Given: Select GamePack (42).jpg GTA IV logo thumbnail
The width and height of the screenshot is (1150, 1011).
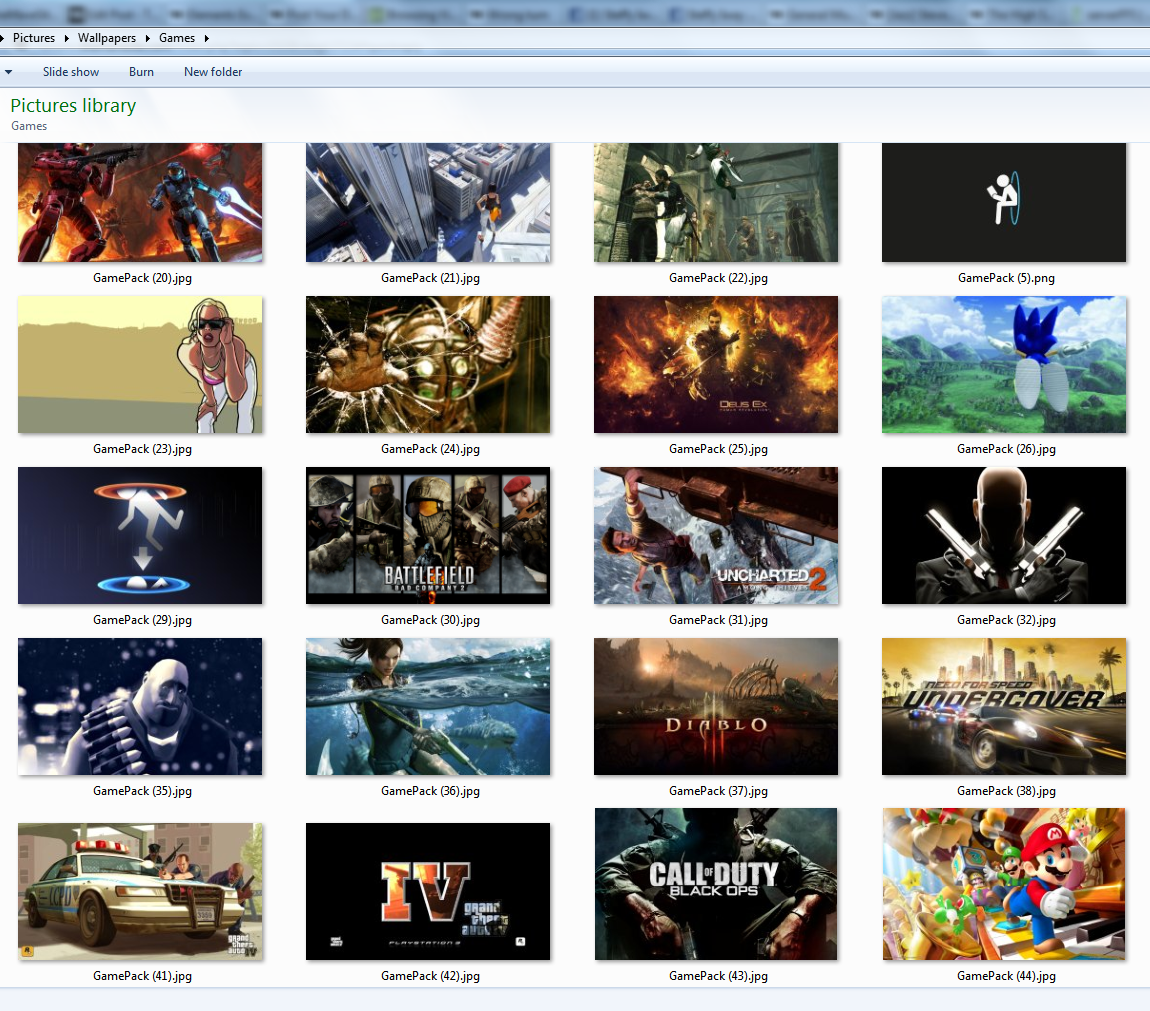Looking at the screenshot, I should coord(428,891).
